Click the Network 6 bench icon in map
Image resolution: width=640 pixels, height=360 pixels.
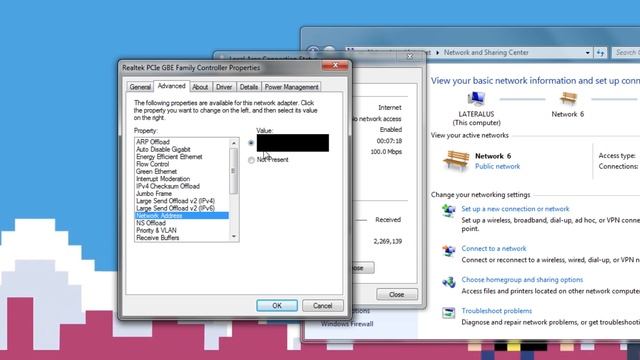tap(568, 100)
